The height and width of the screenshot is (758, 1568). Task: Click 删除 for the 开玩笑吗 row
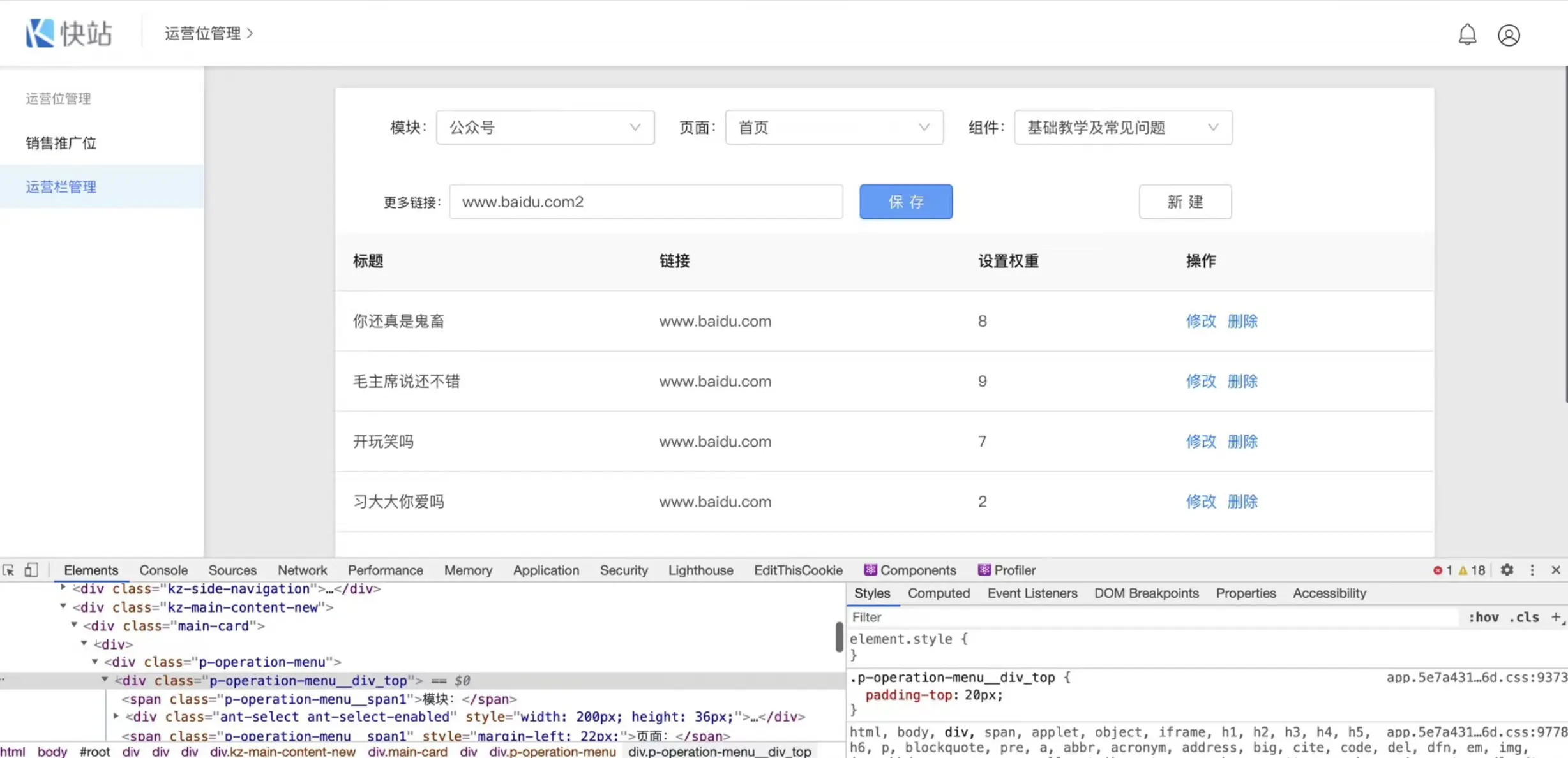(1242, 441)
